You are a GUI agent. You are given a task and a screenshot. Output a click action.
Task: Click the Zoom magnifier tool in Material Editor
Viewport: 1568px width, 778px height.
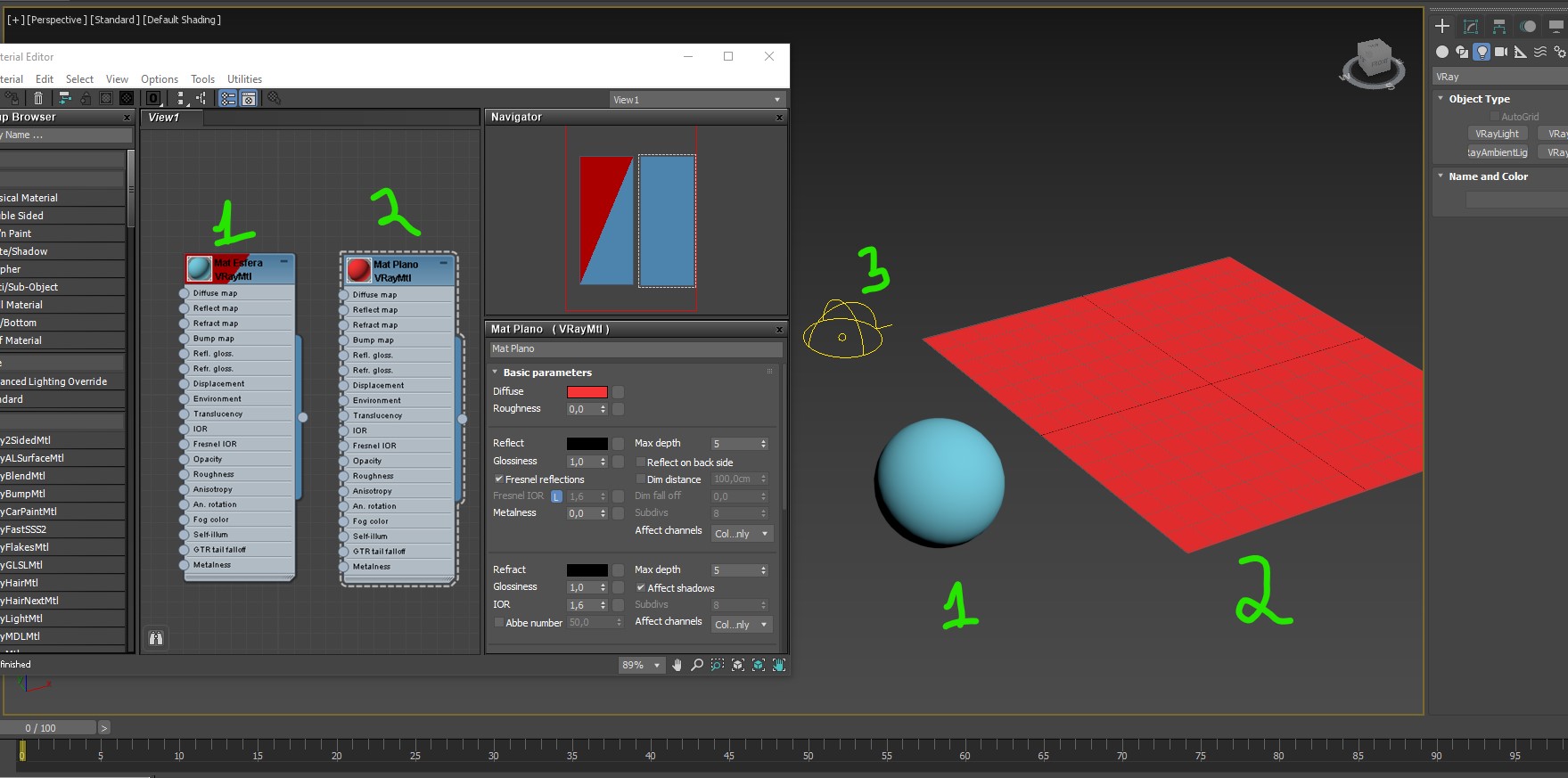697,665
